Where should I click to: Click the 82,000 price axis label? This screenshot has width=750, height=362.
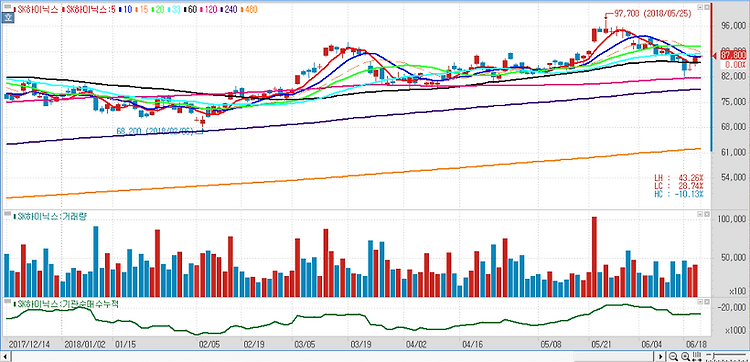[x=733, y=77]
